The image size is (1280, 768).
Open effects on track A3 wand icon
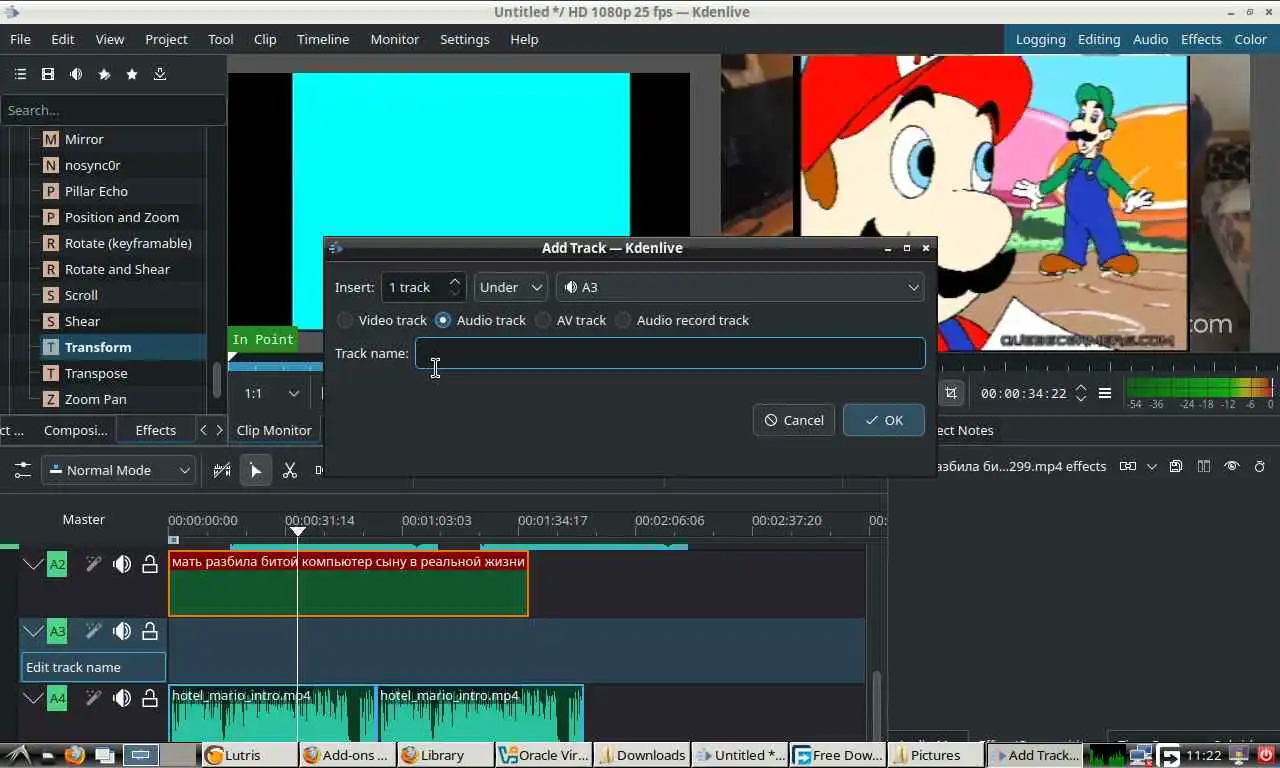pyautogui.click(x=93, y=631)
